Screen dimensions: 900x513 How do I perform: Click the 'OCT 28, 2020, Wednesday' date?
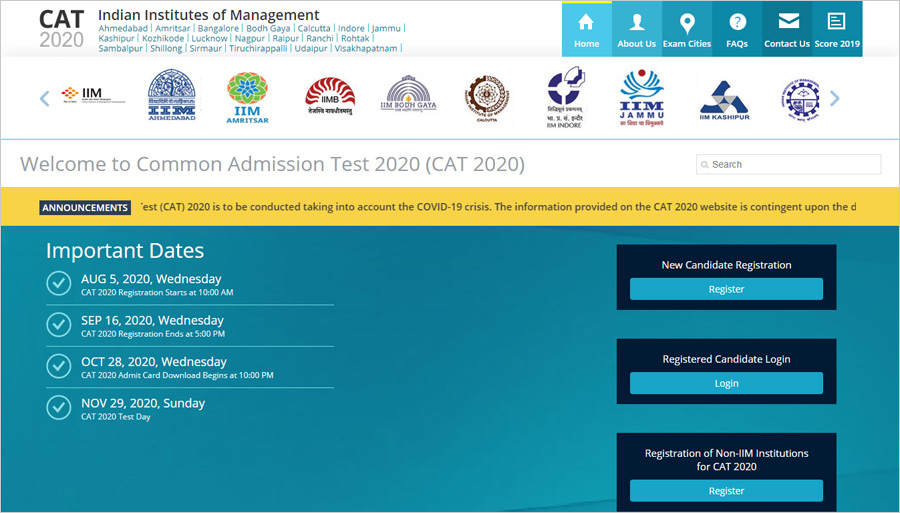(154, 362)
